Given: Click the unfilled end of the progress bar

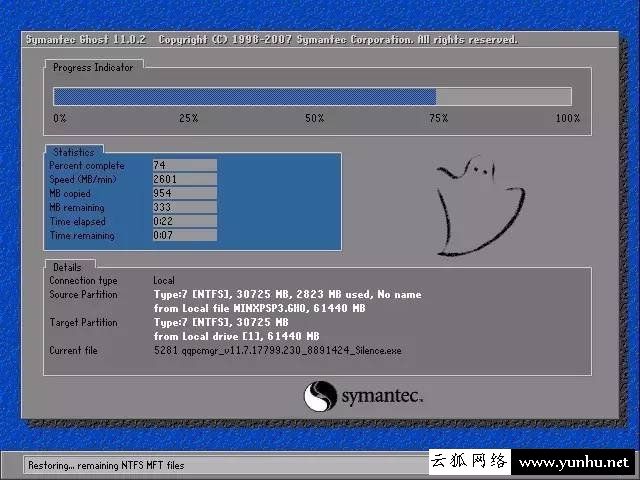Looking at the screenshot, I should pos(503,97).
